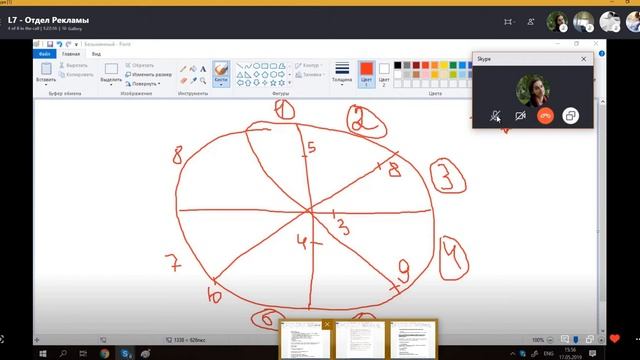Close the first taskbar preview thumbnail
Image resolution: width=640 pixels, height=360 pixels.
327,325
